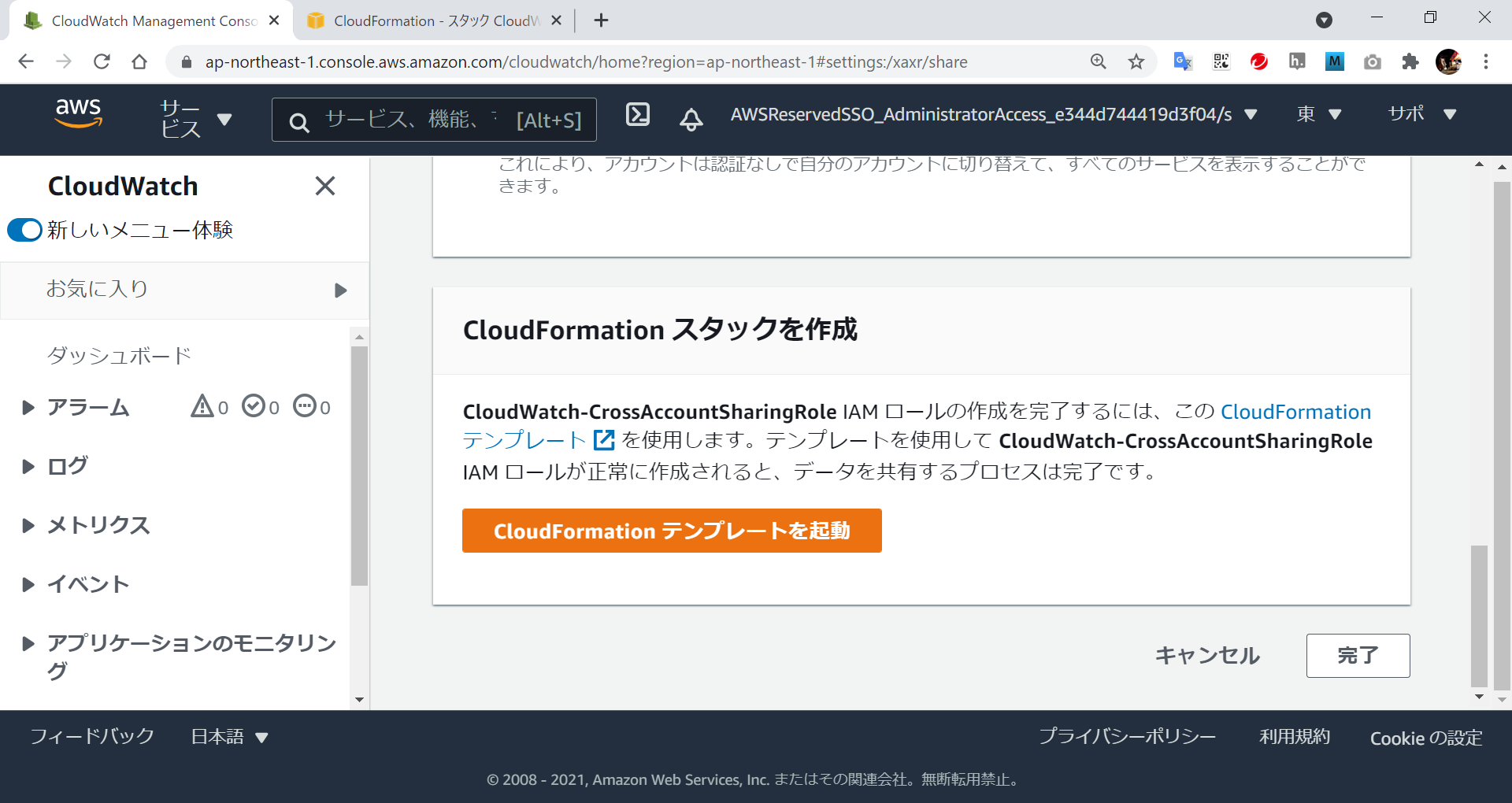Click the 完了 button
Image resolution: width=1512 pixels, height=803 pixels.
click(x=1357, y=655)
